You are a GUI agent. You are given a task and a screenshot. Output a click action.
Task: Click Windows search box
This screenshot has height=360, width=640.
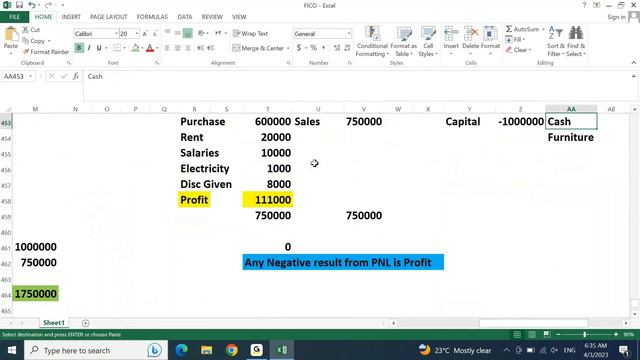[x=96, y=350]
